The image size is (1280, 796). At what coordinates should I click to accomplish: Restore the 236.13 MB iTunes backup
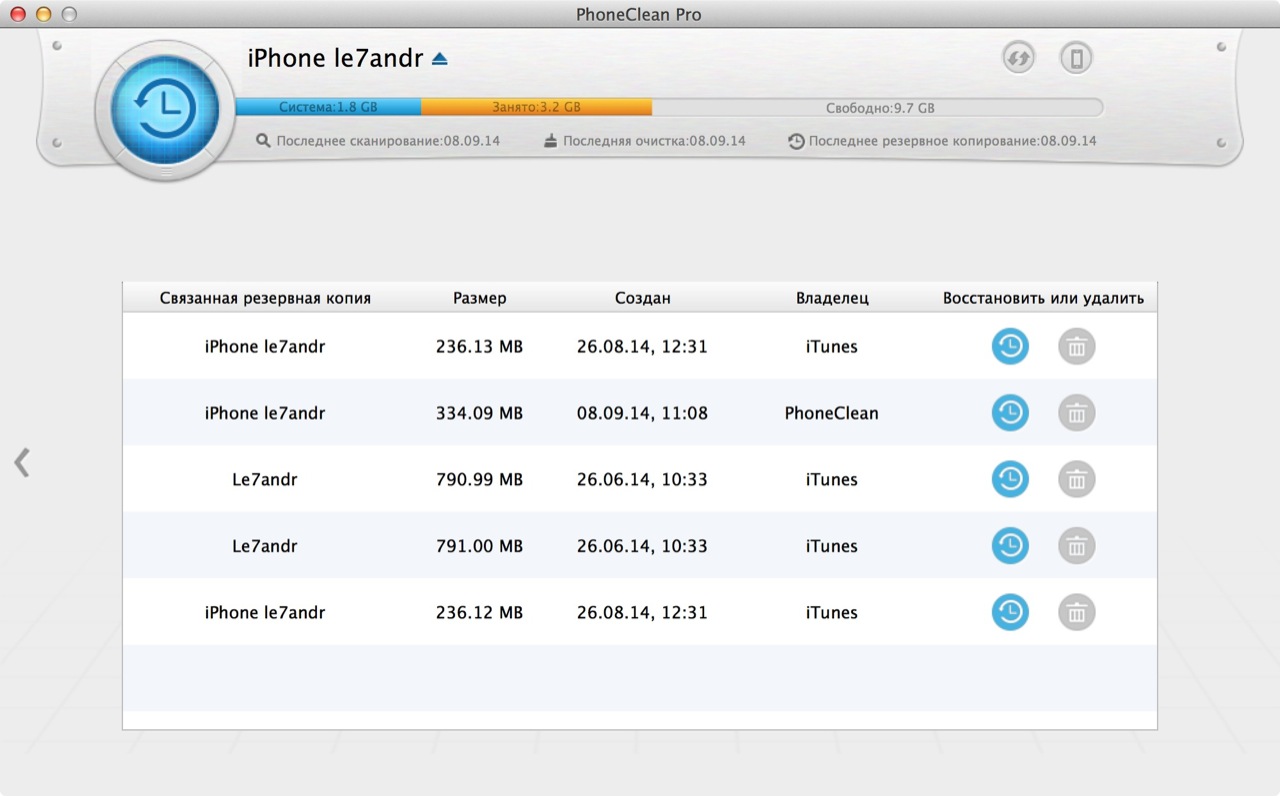(1010, 346)
